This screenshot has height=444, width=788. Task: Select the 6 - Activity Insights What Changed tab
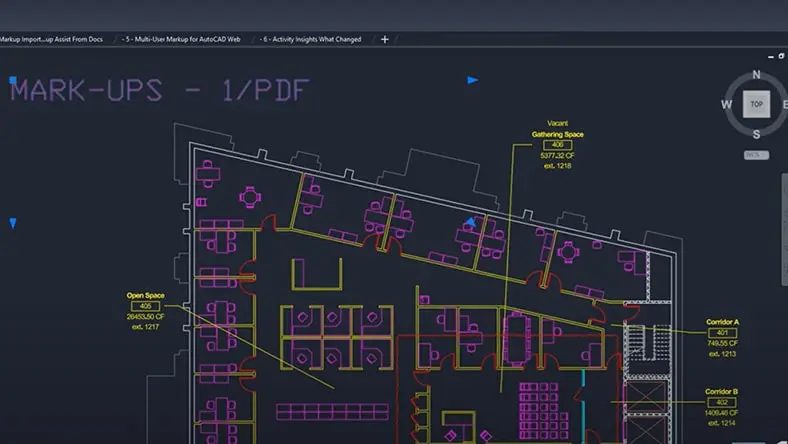[311, 39]
